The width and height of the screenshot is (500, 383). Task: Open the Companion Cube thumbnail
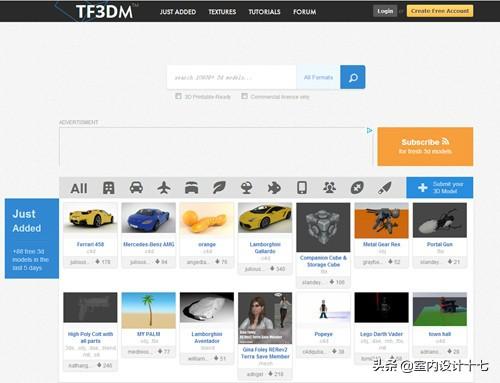(323, 227)
